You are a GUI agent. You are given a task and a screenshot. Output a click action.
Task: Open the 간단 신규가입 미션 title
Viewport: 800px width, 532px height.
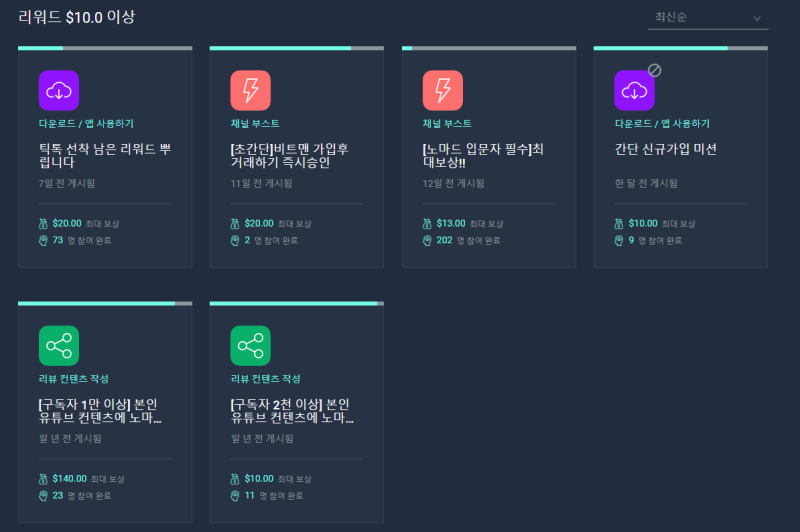point(665,149)
